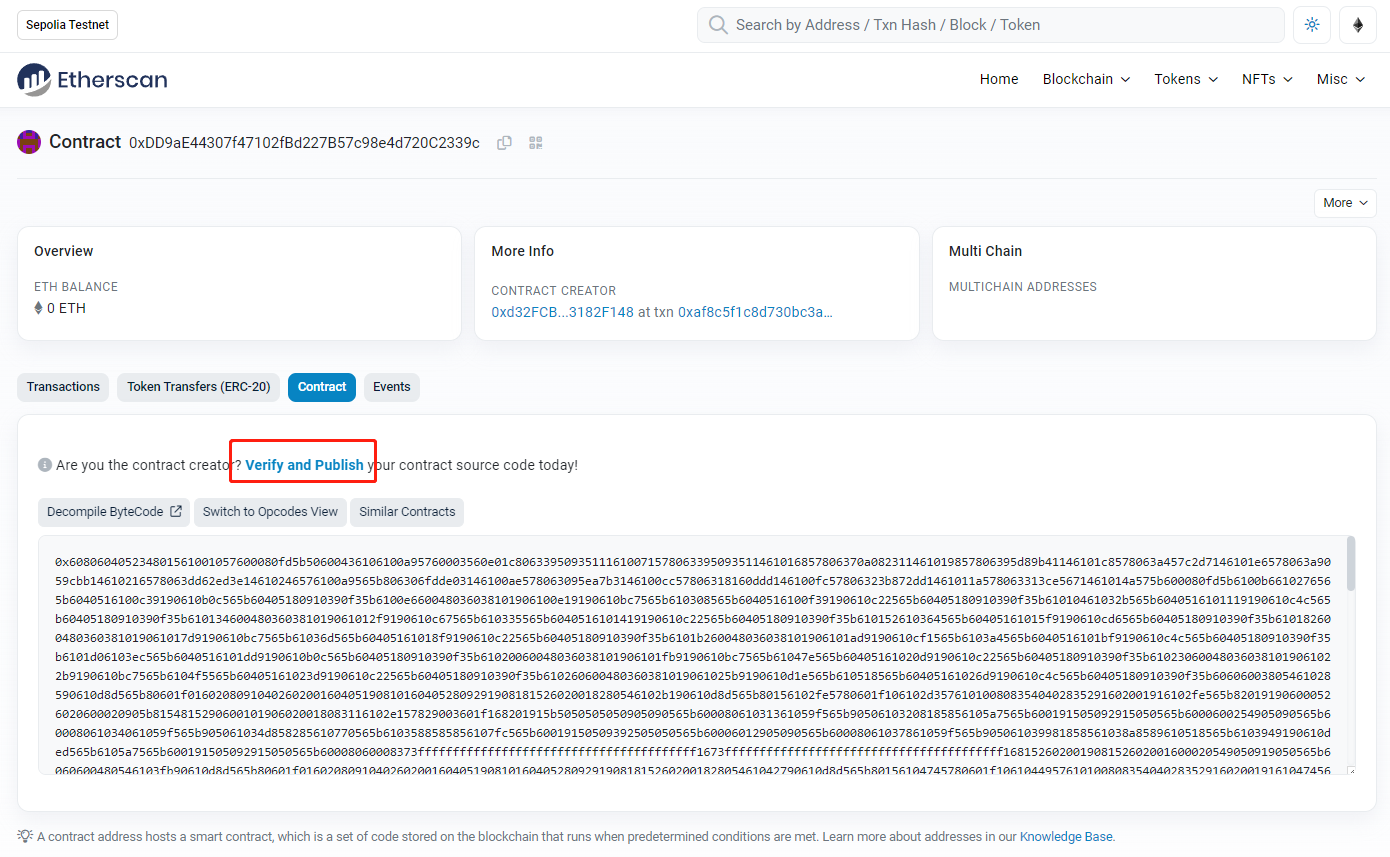The width and height of the screenshot is (1390, 857).
Task: Select the Contract tab
Action: pos(322,387)
